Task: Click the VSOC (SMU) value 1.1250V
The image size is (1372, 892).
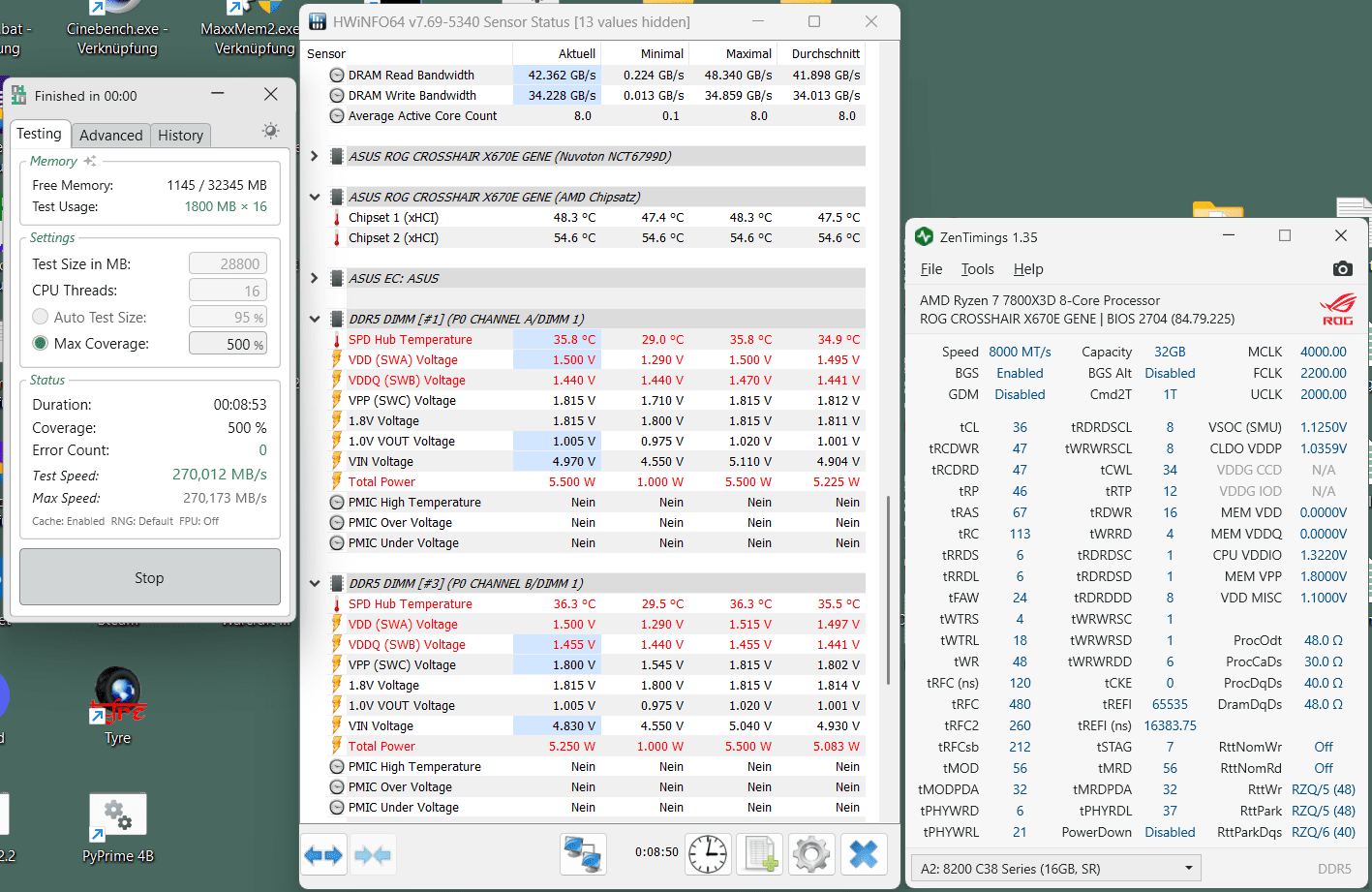Action: click(1323, 427)
